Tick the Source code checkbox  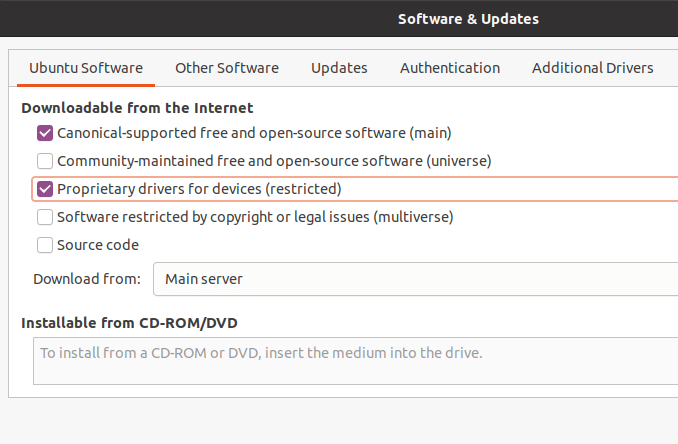coord(45,245)
